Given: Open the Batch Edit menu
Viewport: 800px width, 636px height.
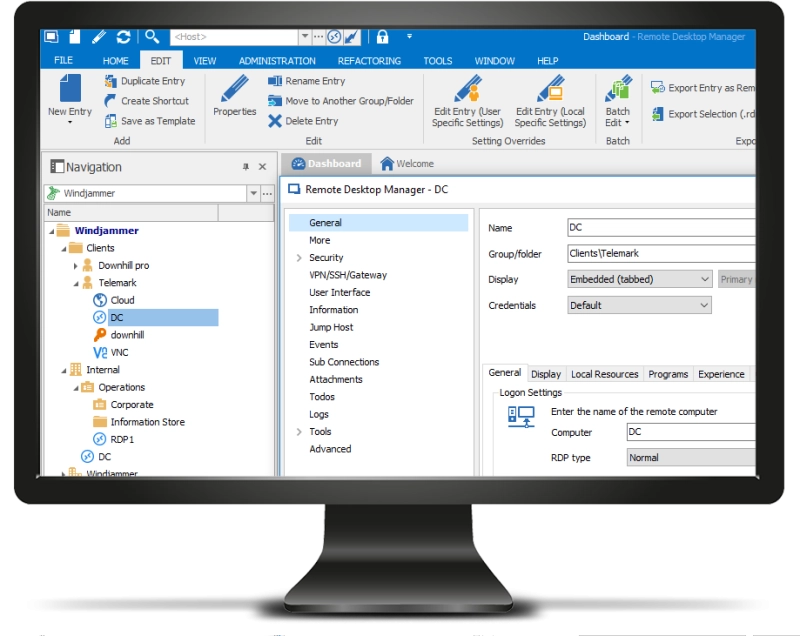Looking at the screenshot, I should pyautogui.click(x=617, y=101).
